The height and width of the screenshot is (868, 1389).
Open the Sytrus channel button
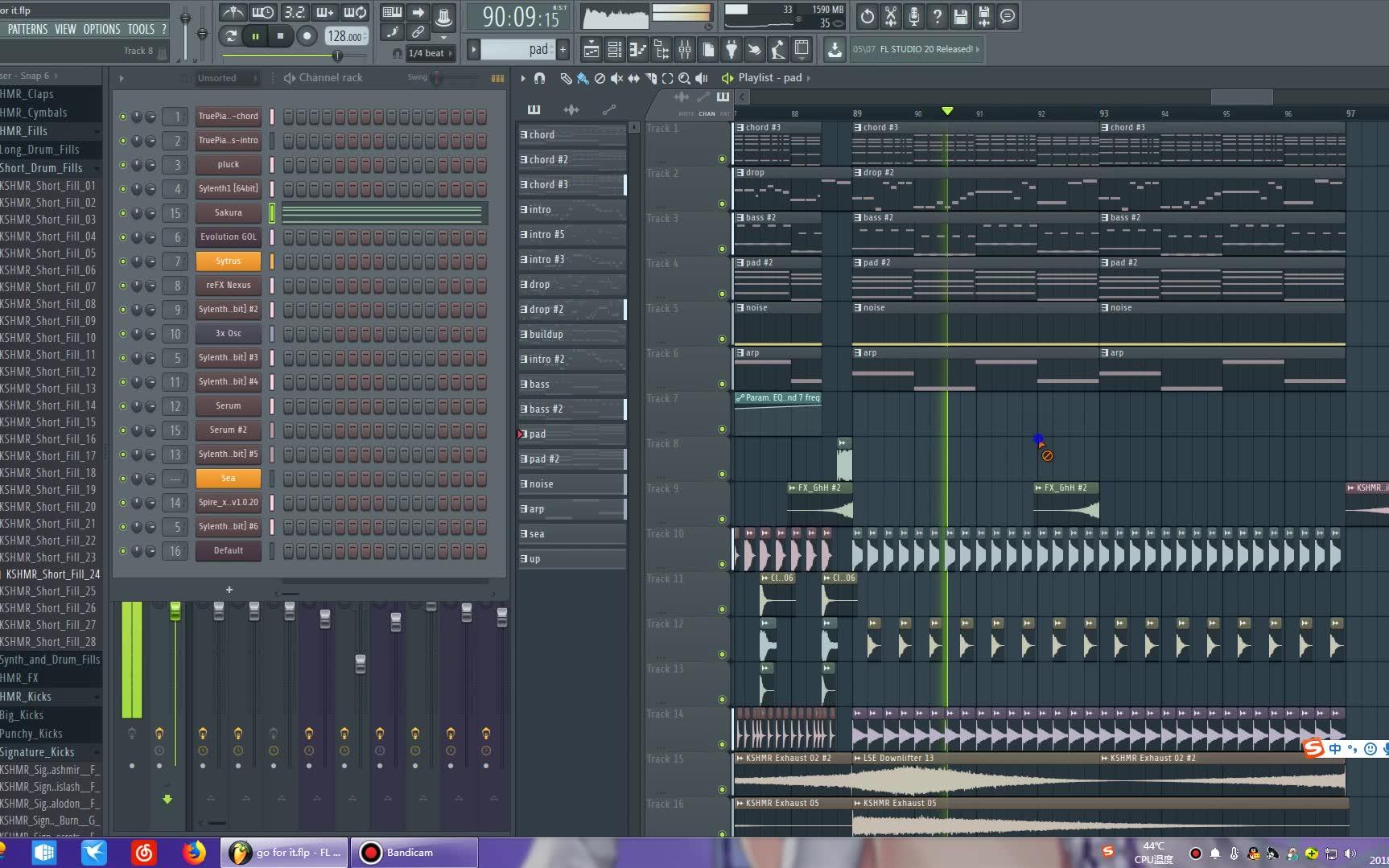(x=229, y=261)
